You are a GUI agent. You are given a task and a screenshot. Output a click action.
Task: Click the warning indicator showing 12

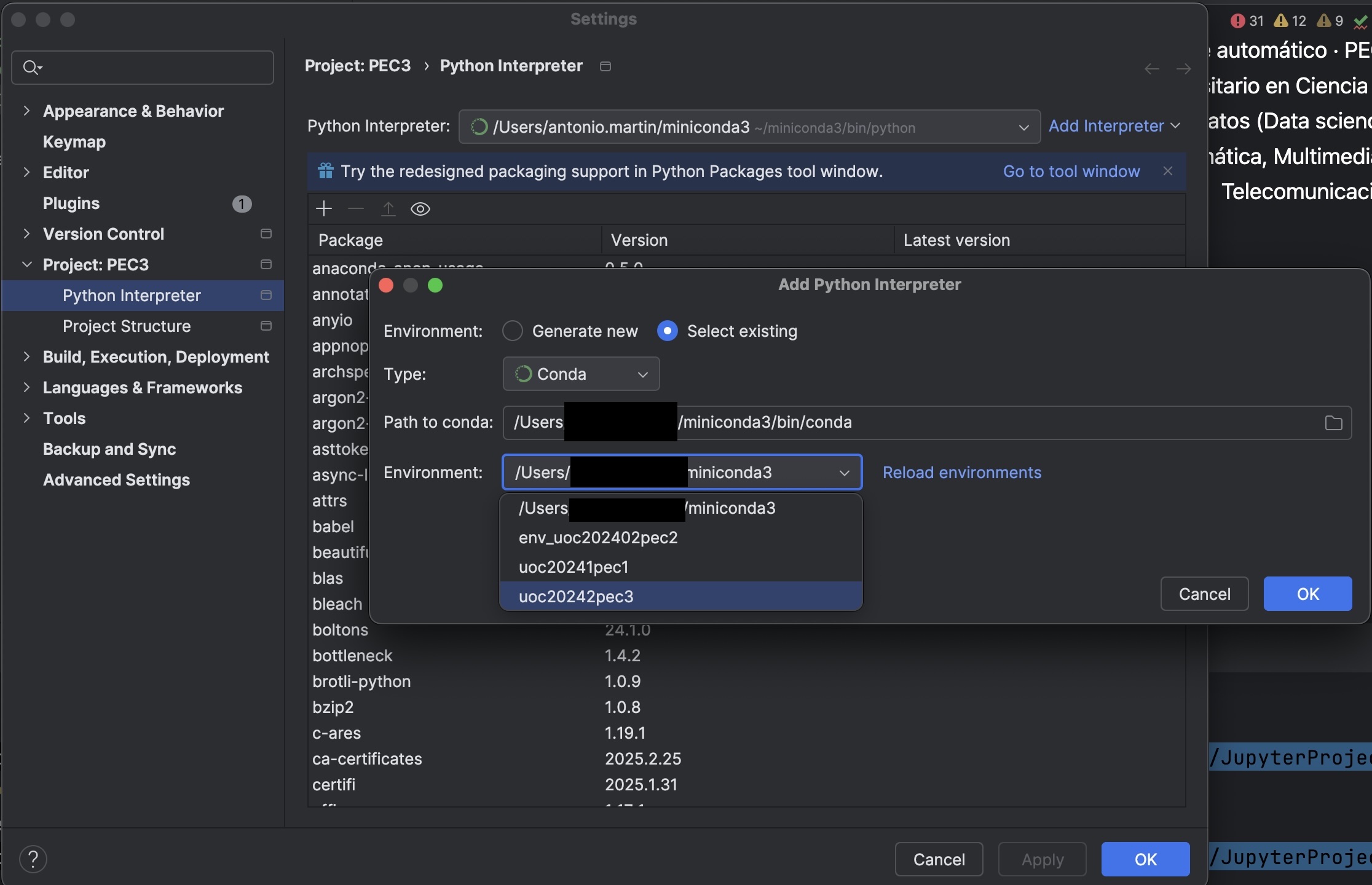coord(1290,21)
